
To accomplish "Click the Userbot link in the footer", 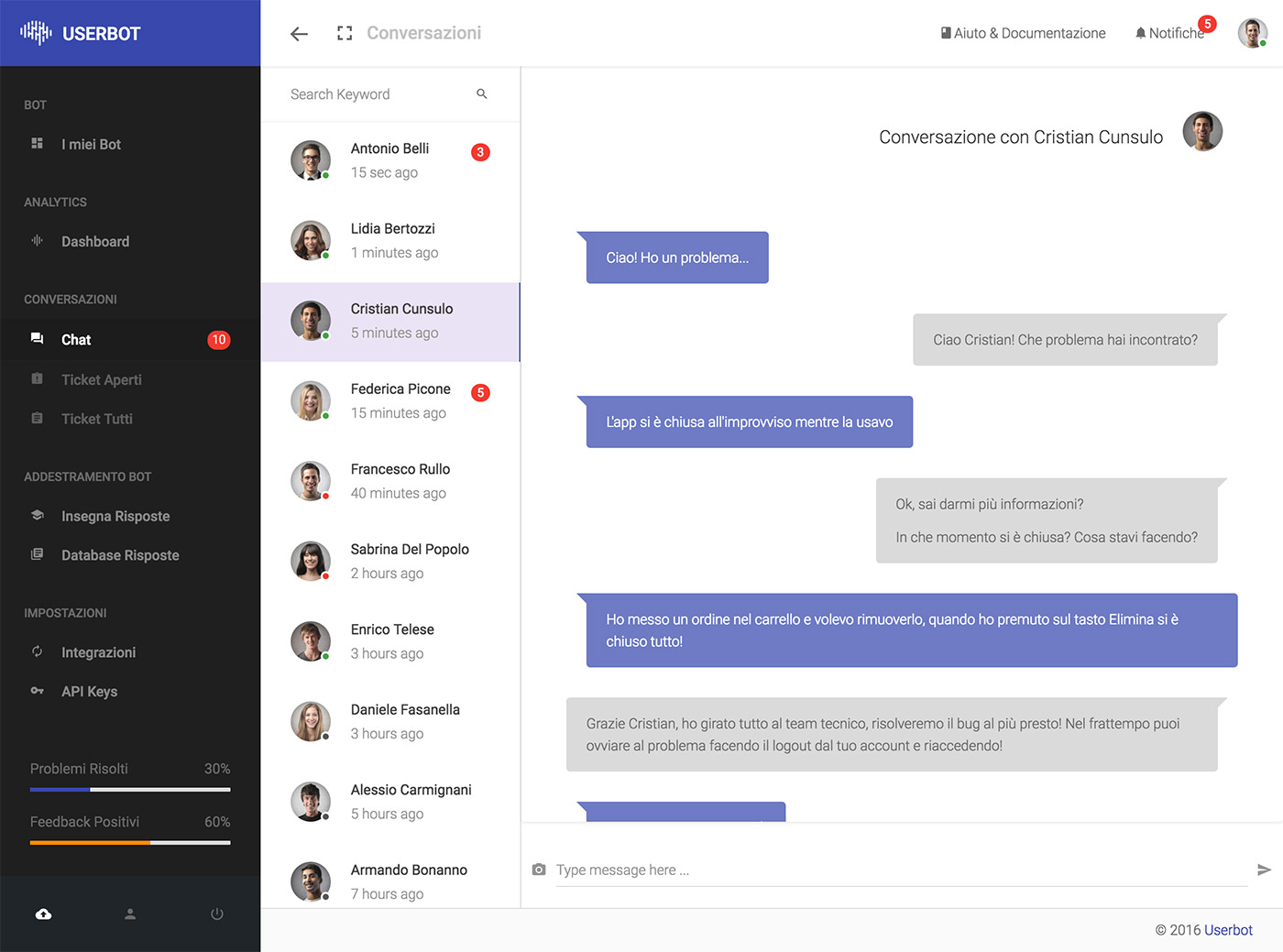I will [x=1228, y=929].
